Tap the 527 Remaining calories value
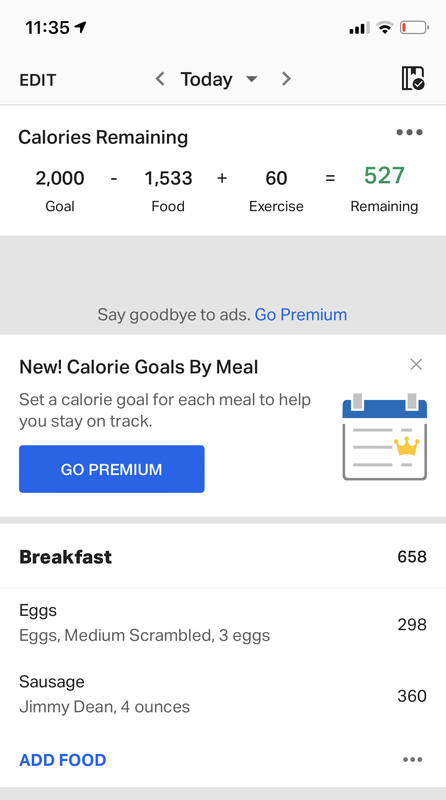The image size is (446, 800). (384, 176)
